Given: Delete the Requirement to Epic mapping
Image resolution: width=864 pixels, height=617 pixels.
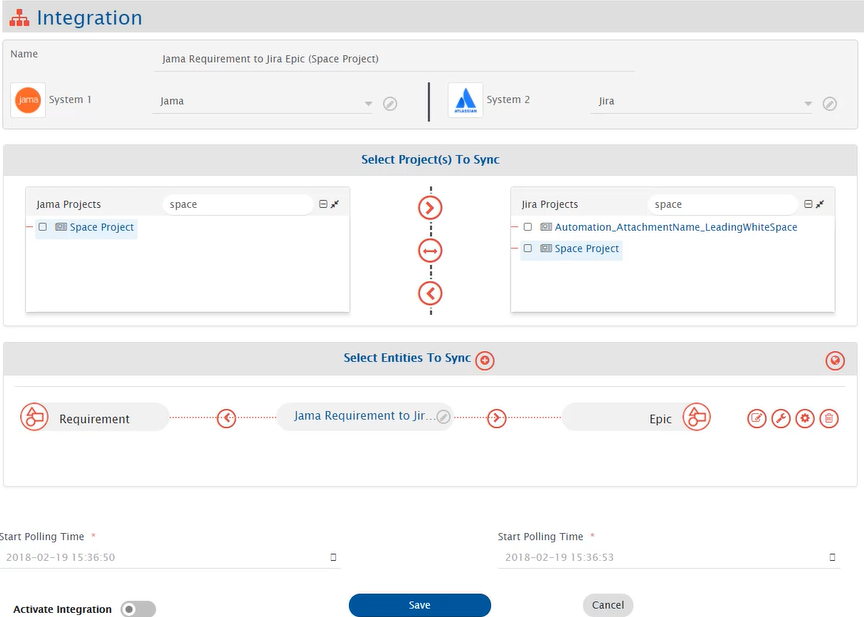Looking at the screenshot, I should coord(829,418).
